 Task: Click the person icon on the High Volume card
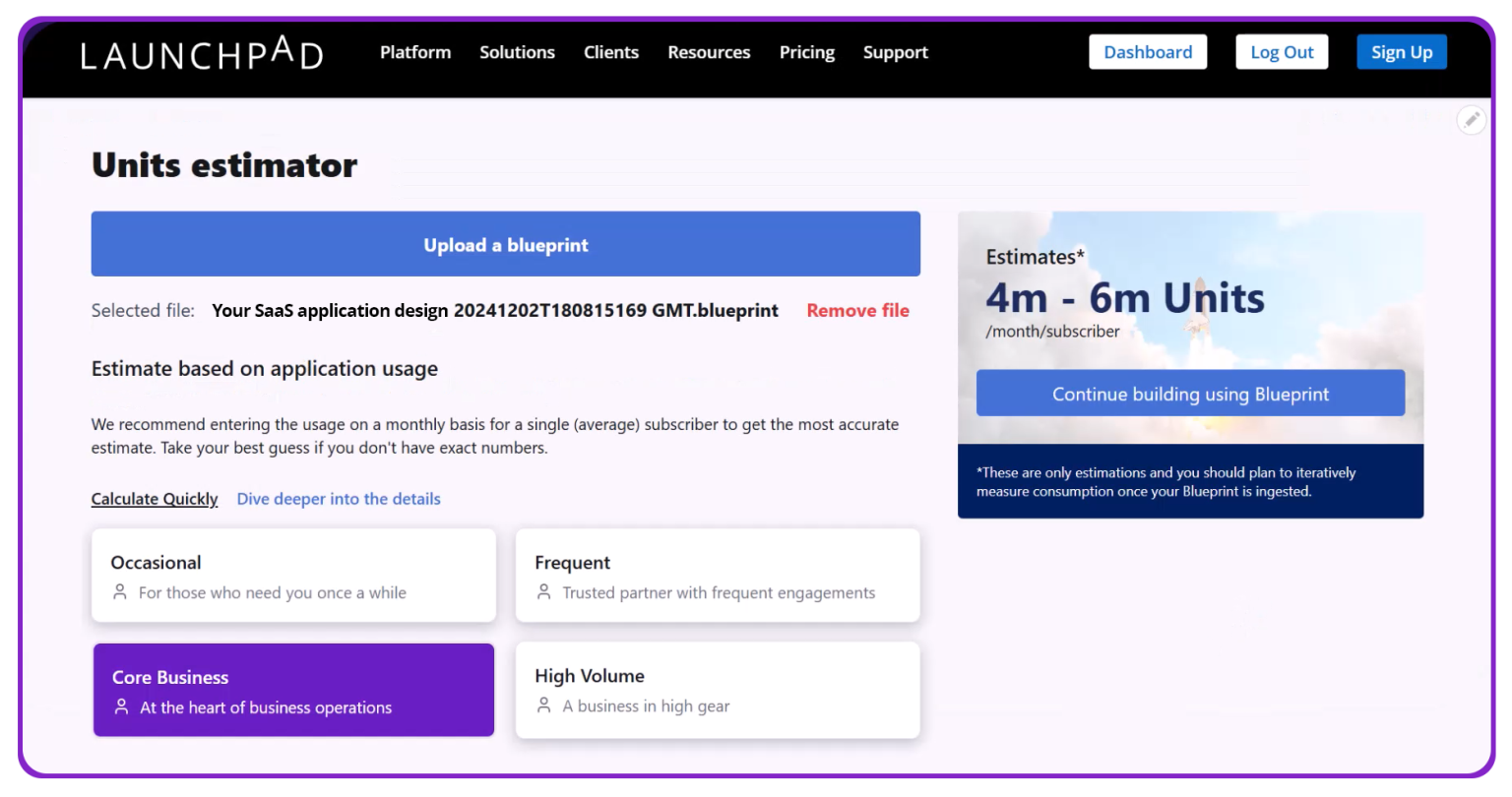544,705
